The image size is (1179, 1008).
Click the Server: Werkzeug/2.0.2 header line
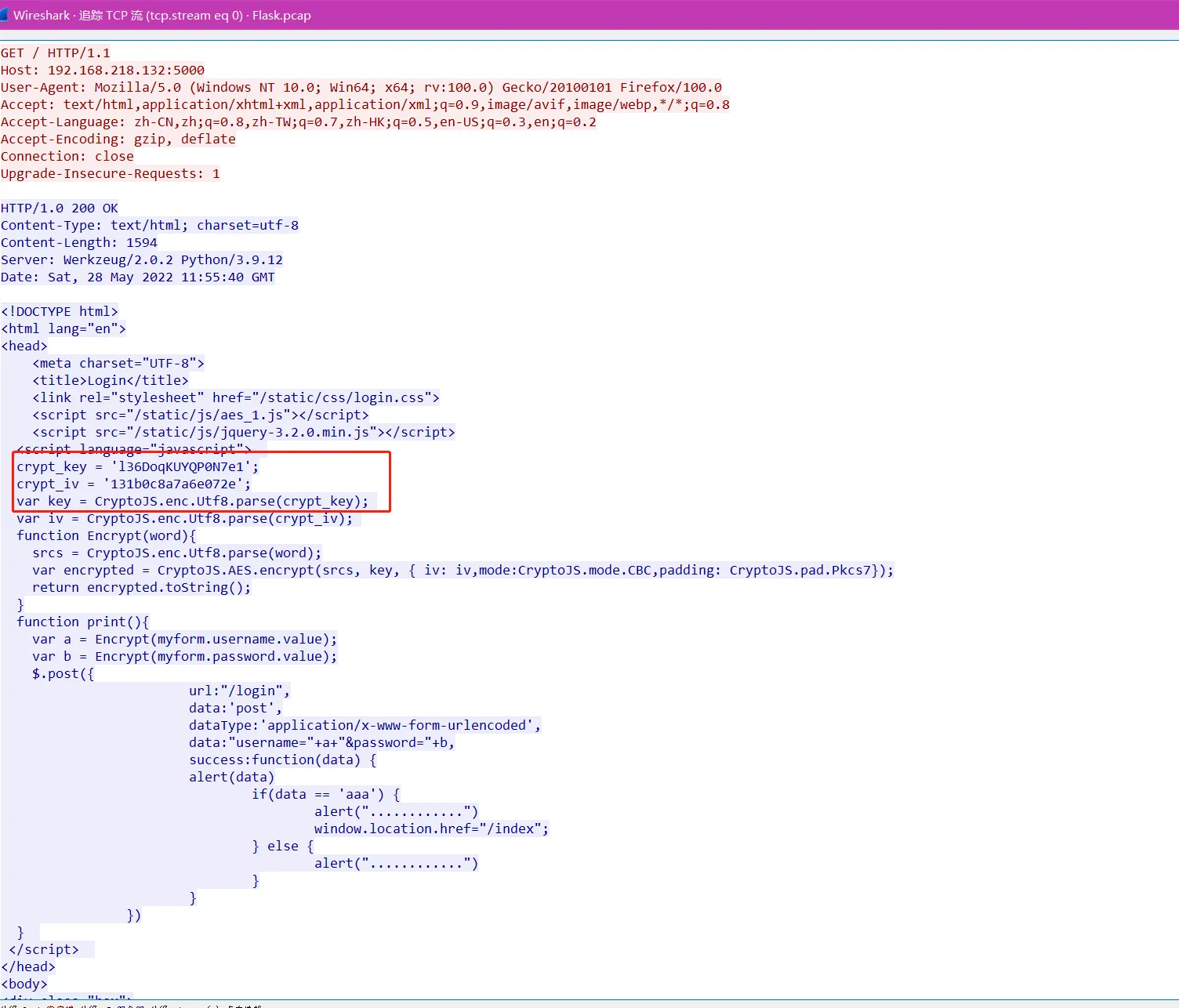(x=142, y=259)
